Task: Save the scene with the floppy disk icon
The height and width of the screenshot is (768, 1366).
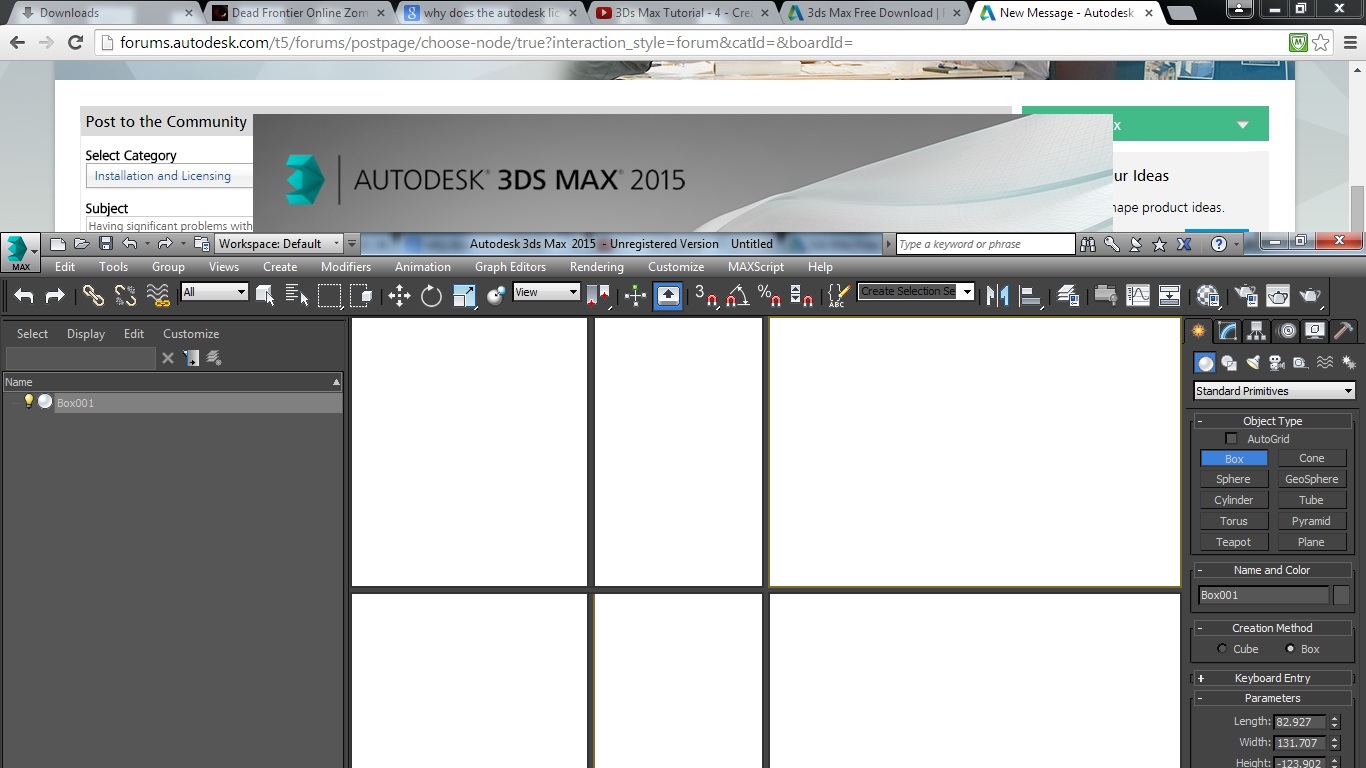Action: pyautogui.click(x=105, y=244)
